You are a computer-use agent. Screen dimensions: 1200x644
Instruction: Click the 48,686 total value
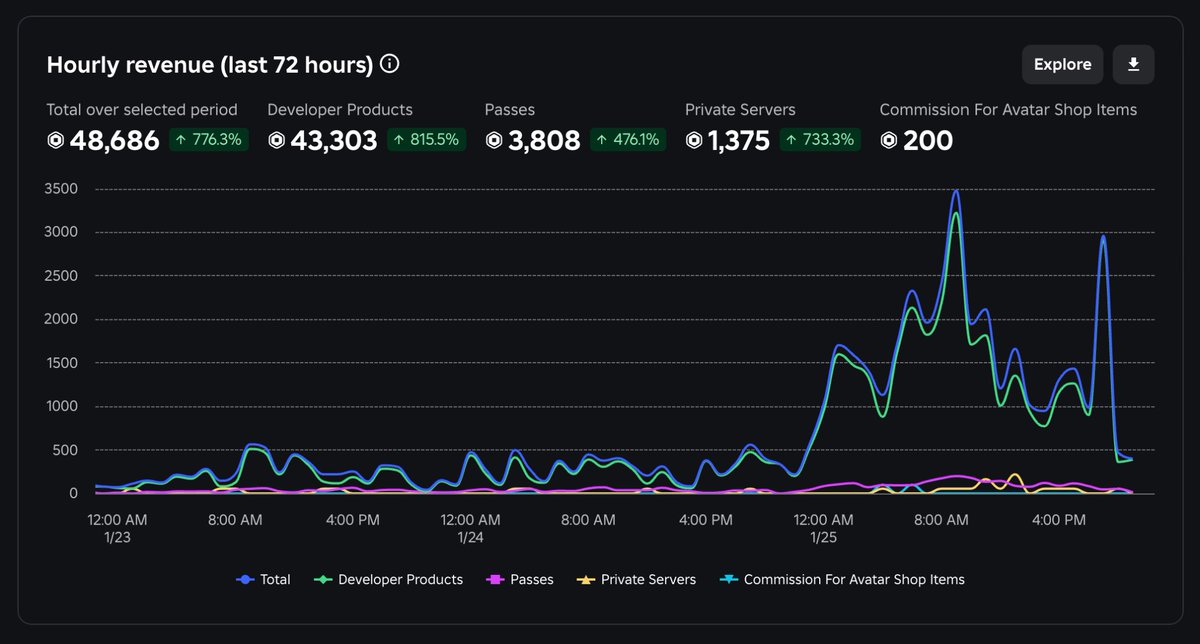[x=115, y=141]
